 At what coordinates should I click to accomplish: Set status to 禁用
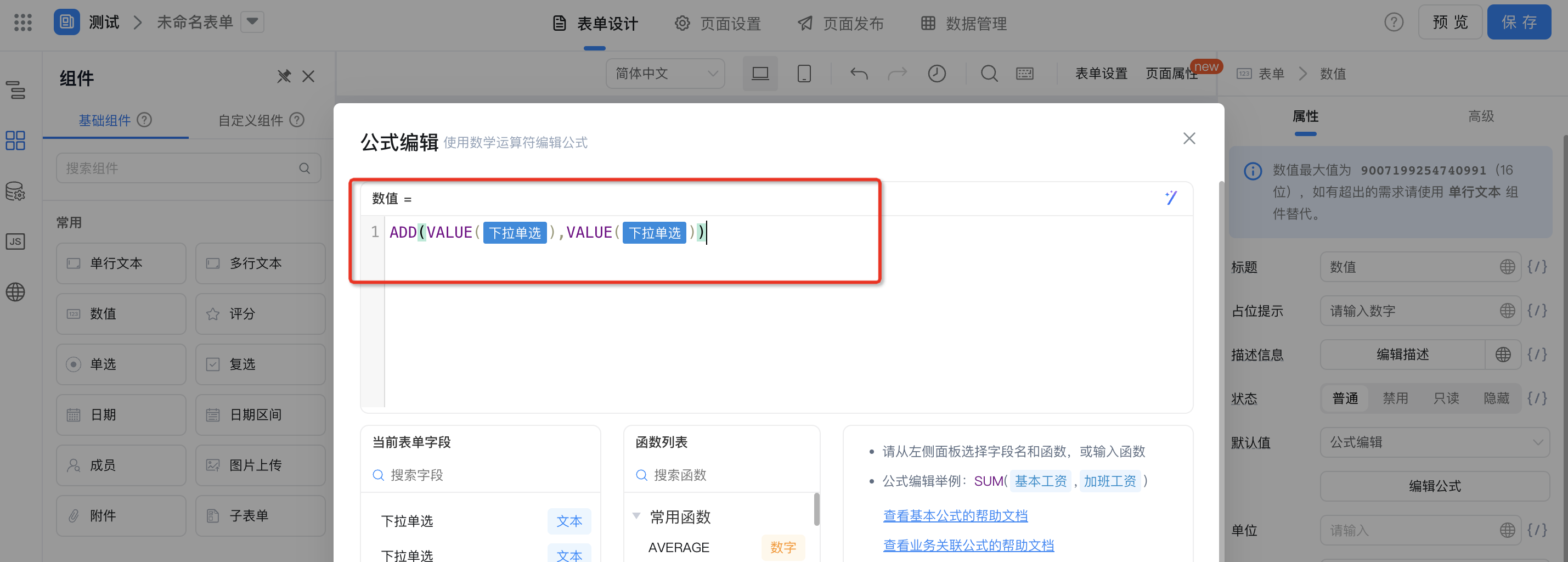(x=1395, y=398)
